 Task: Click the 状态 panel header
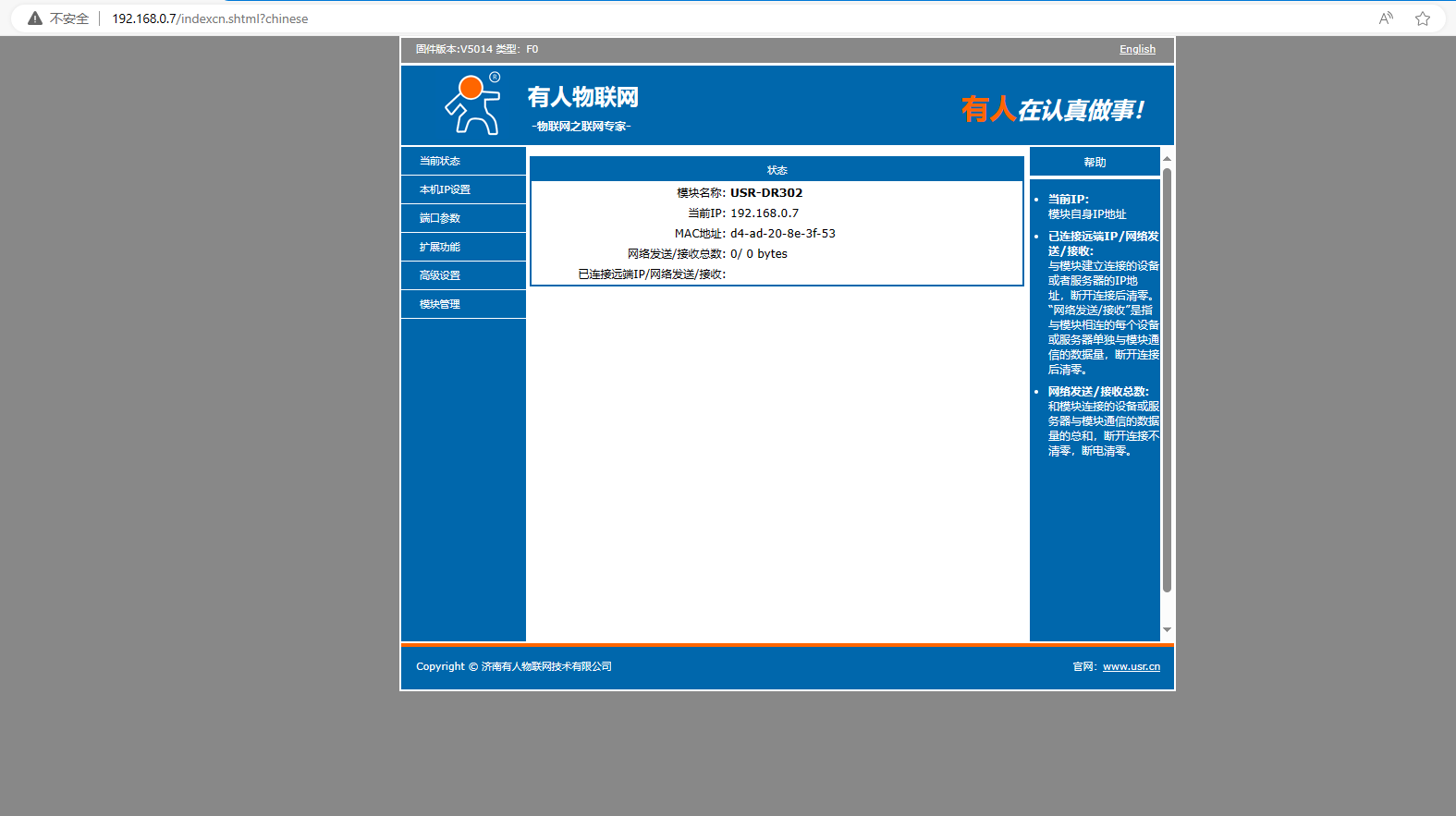(x=777, y=170)
